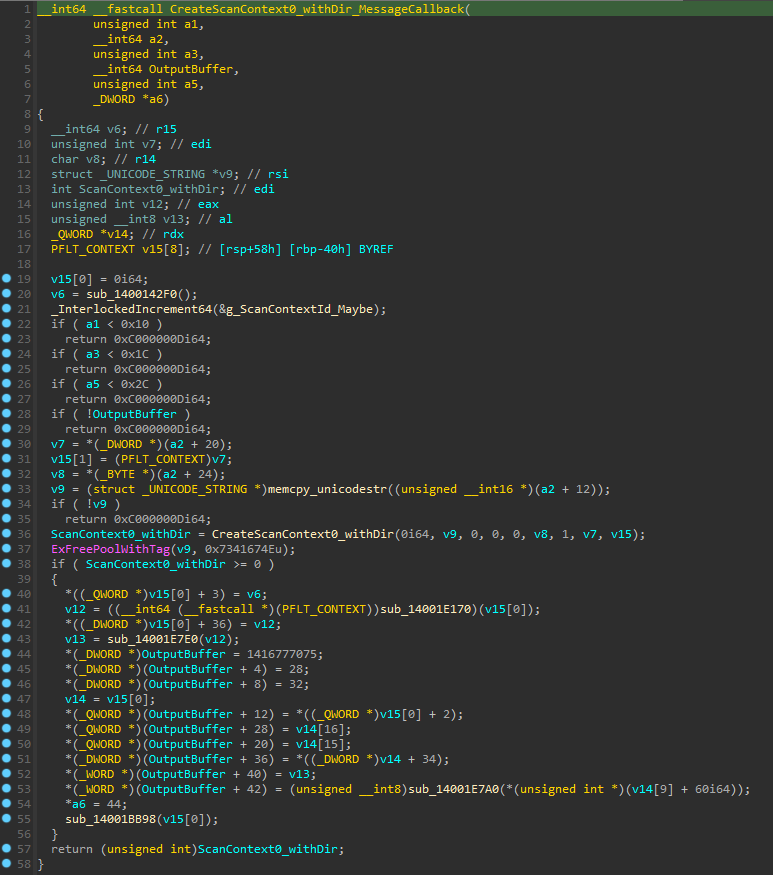Select !OutputBuffer condition on line 28

131,414
